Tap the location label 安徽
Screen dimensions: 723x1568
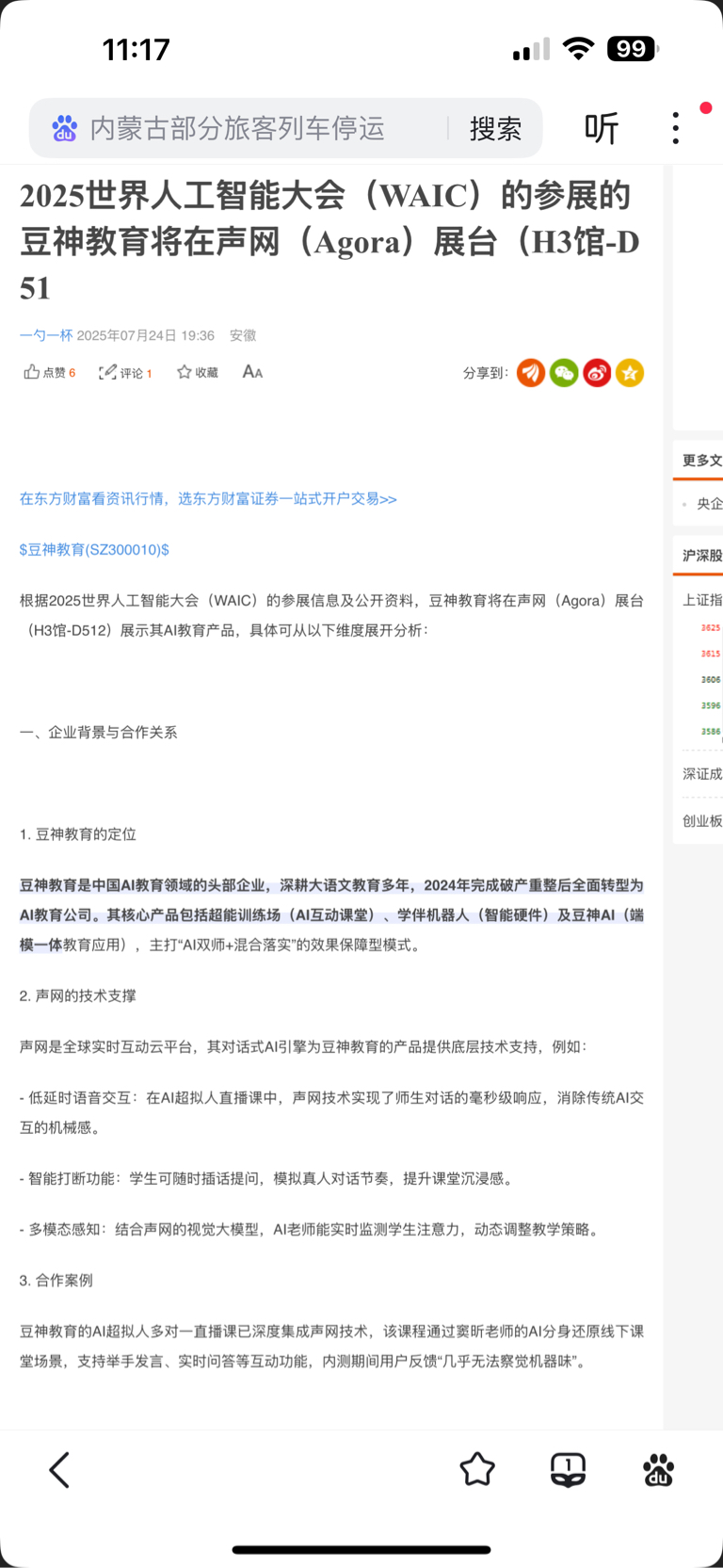point(243,335)
